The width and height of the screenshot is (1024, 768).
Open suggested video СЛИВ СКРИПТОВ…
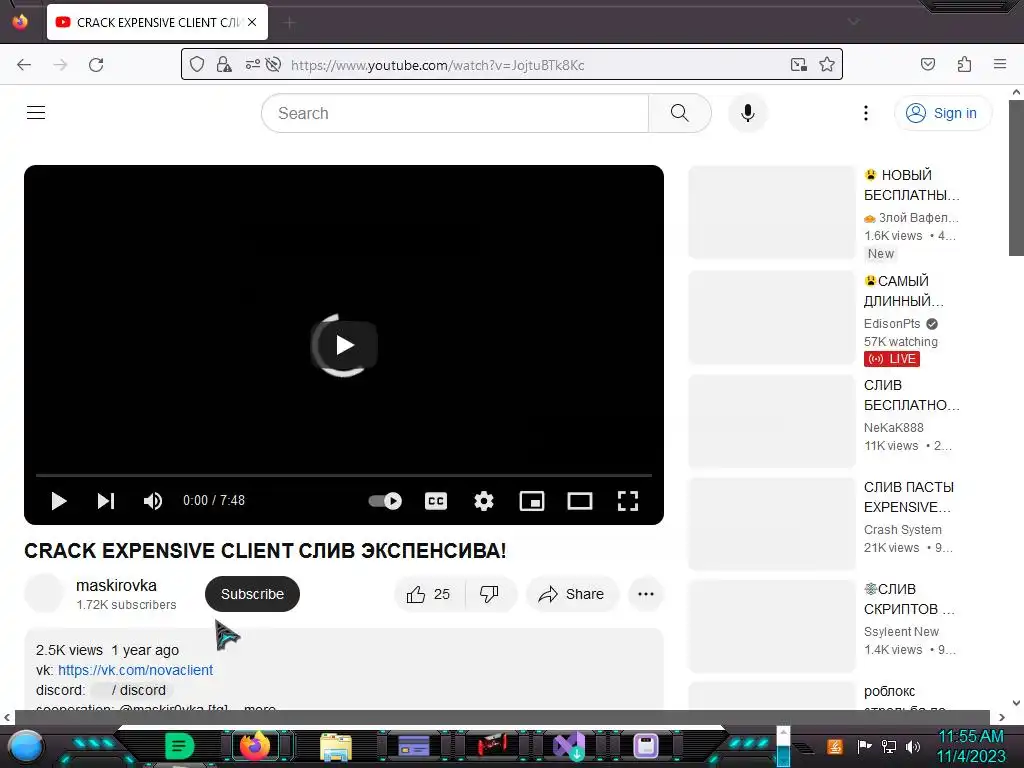(909, 599)
